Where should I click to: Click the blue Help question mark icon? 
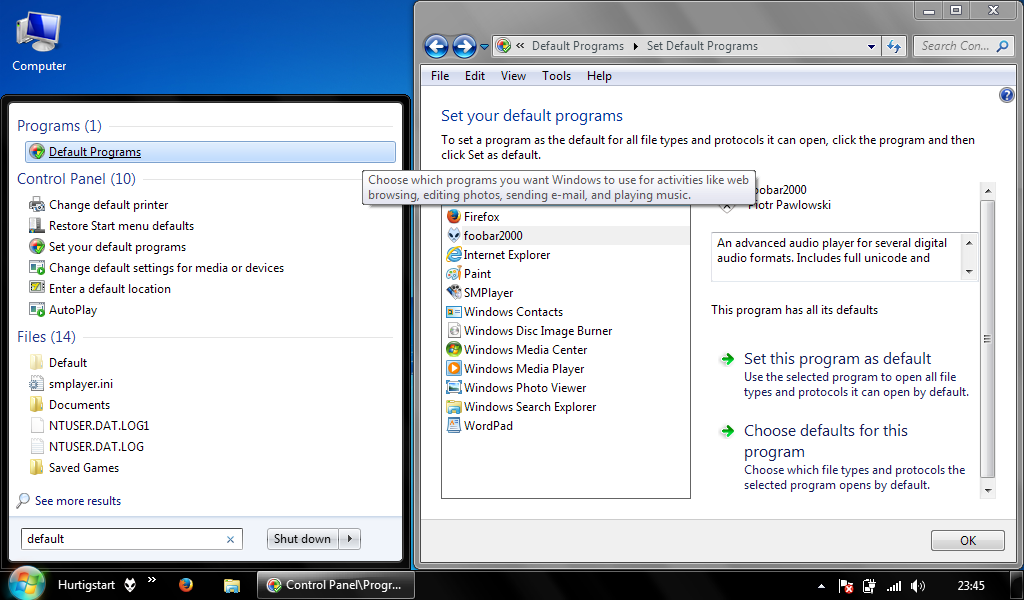[1006, 95]
